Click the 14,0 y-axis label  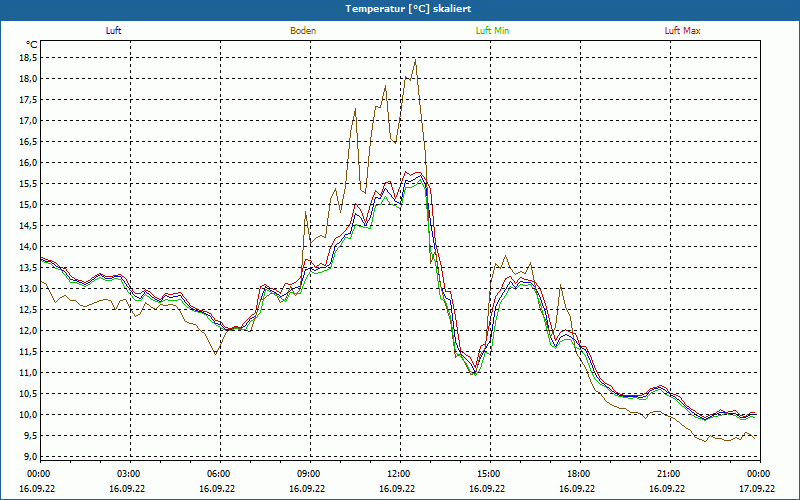[x=28, y=246]
